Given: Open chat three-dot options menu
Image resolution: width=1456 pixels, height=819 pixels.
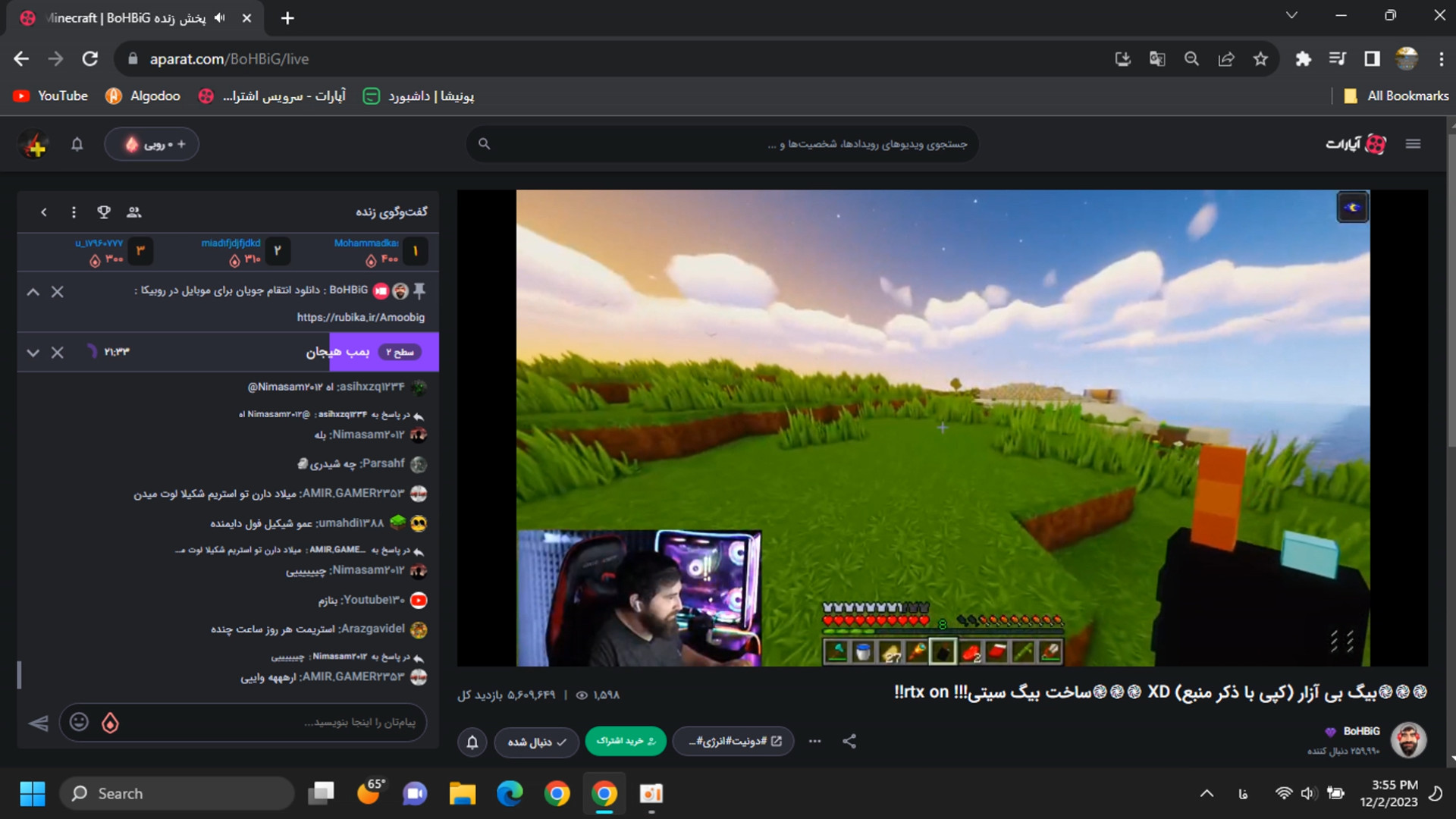Looking at the screenshot, I should pos(74,212).
